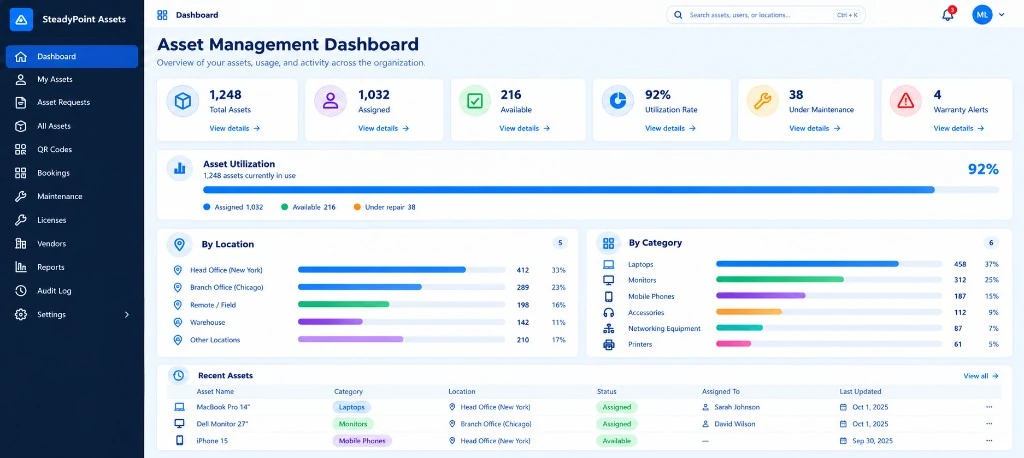The height and width of the screenshot is (458, 1024).
Task: Click Sarah Johnson in Assigned To column
Action: (736, 407)
